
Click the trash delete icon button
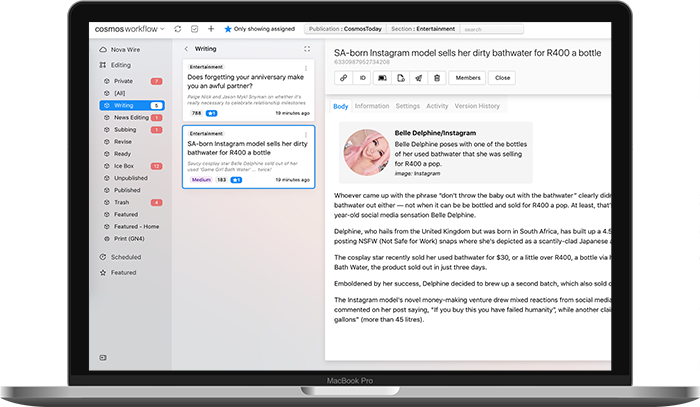[x=437, y=78]
